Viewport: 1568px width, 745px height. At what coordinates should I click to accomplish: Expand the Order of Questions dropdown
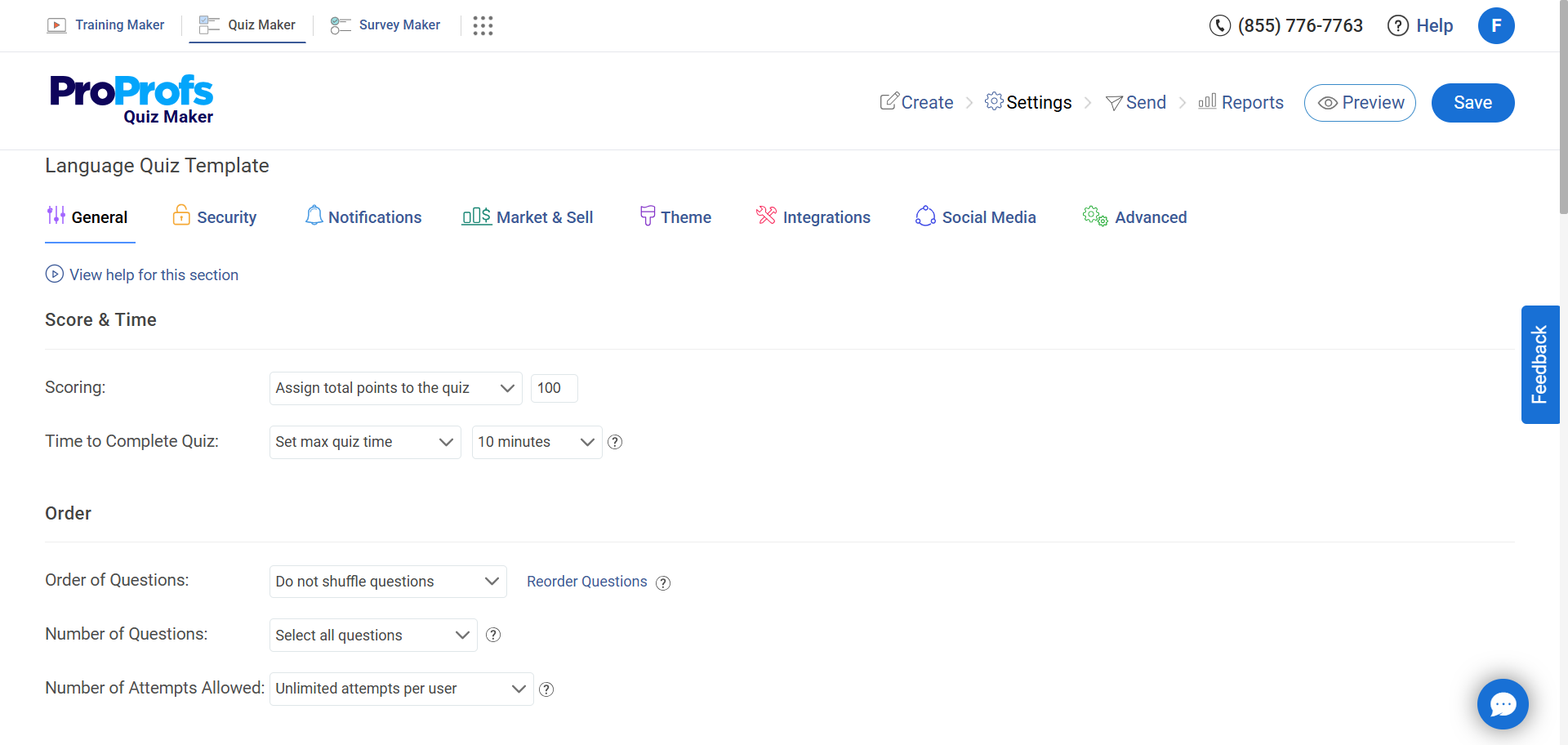coord(387,582)
